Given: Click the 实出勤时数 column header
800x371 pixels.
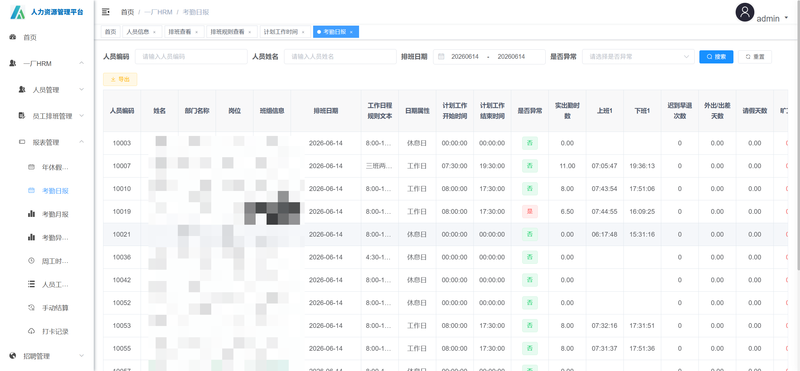Looking at the screenshot, I should tap(567, 111).
